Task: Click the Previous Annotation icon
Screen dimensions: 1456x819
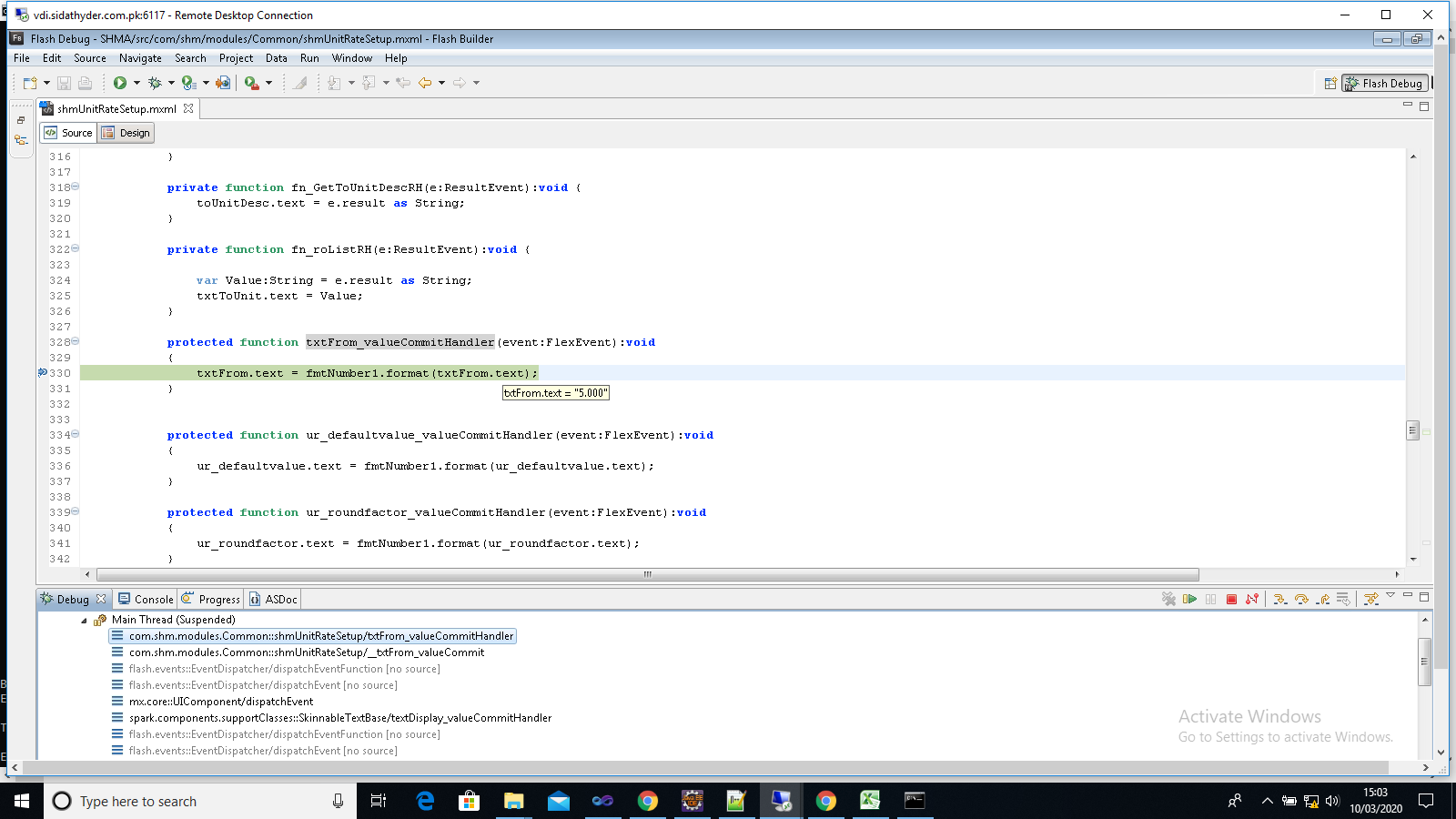Action: (x=369, y=83)
